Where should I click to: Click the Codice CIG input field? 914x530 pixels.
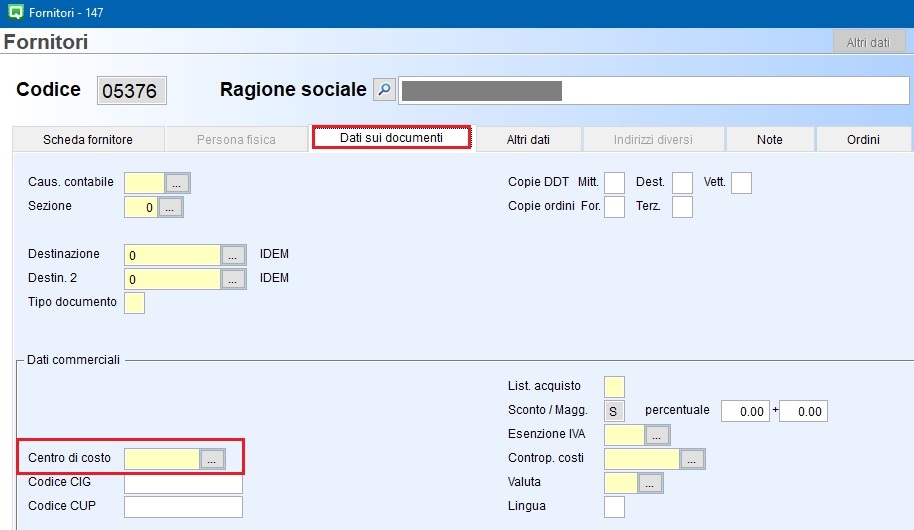coord(183,484)
